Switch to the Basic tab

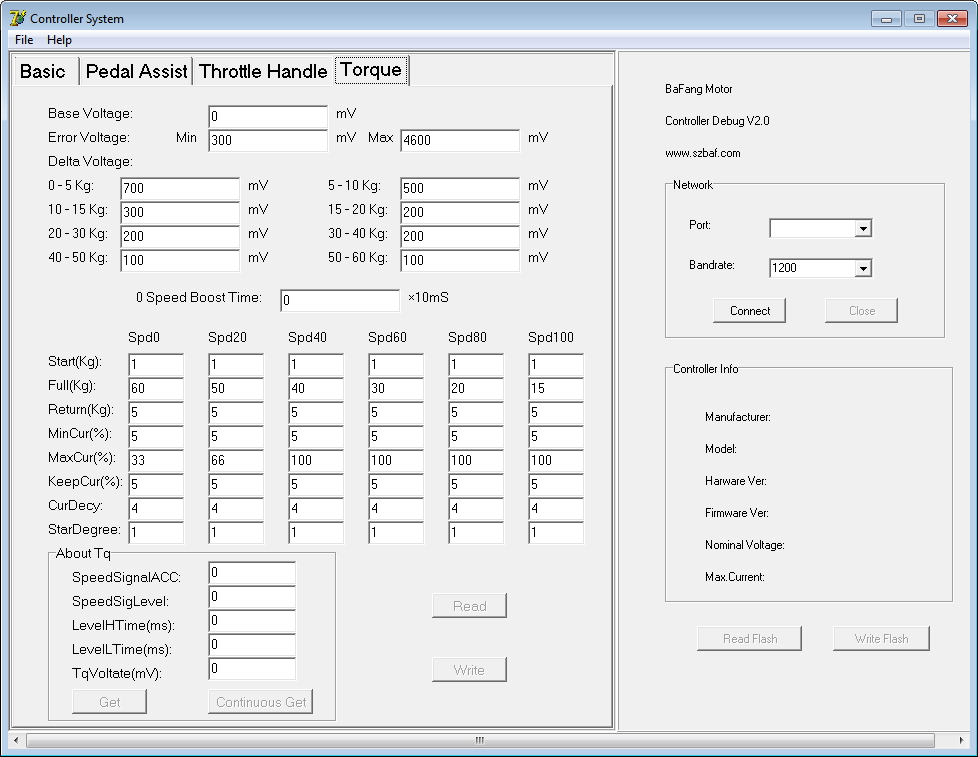[x=43, y=71]
